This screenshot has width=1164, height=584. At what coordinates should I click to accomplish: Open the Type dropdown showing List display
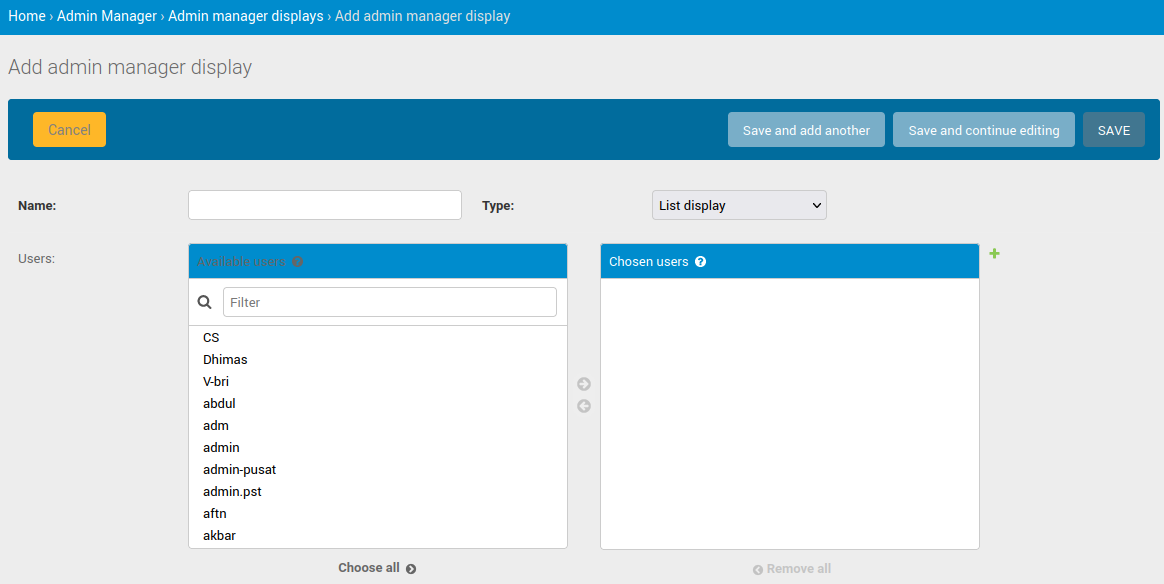[739, 204]
